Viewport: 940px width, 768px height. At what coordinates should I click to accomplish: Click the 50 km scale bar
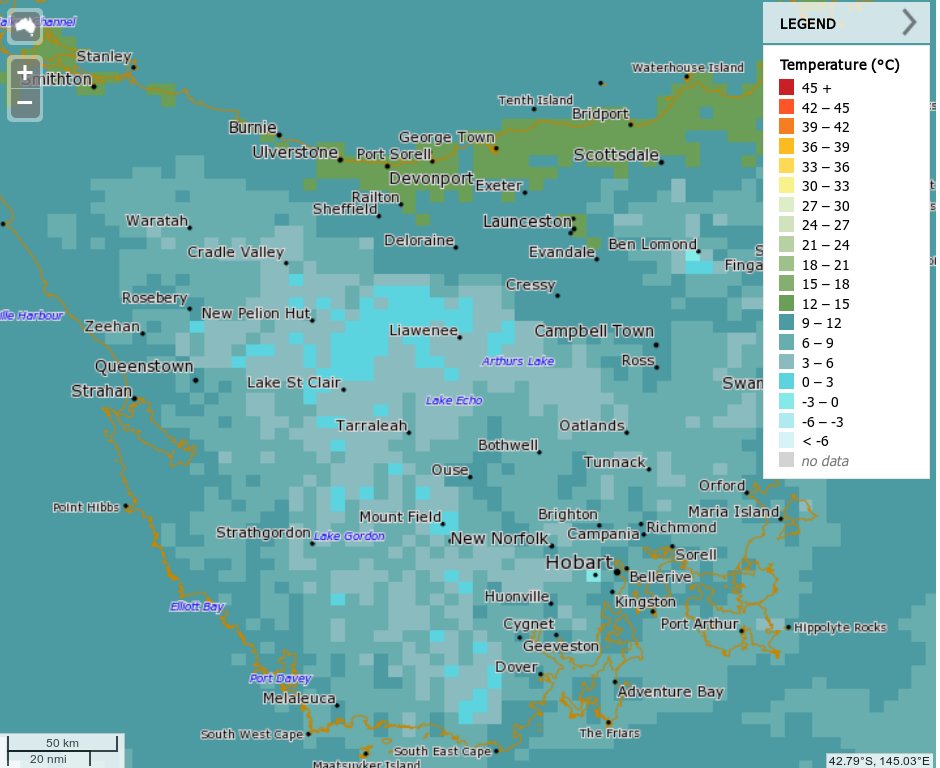(62, 743)
